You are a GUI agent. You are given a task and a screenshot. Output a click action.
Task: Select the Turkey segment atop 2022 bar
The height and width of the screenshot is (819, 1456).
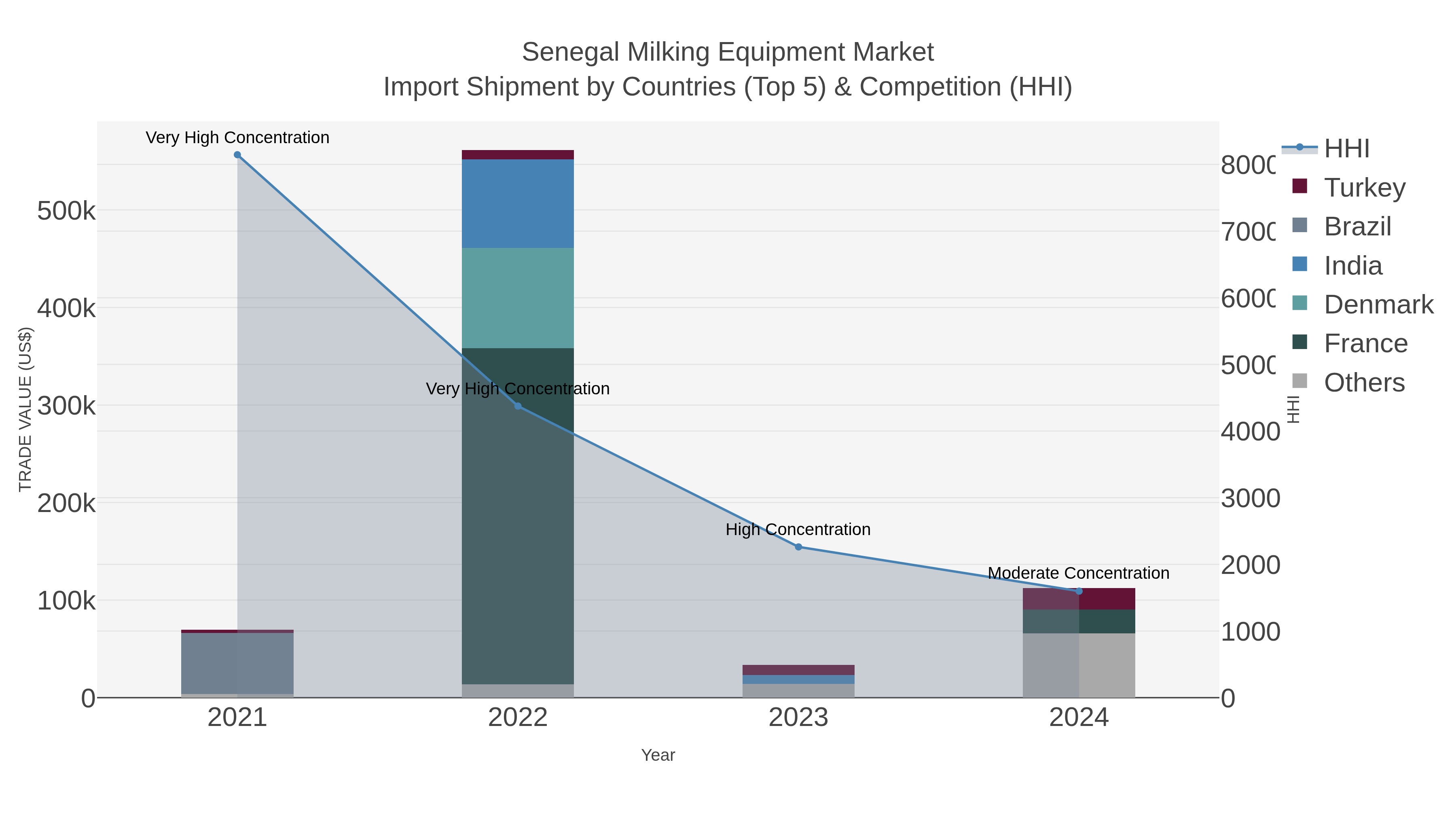[x=518, y=155]
